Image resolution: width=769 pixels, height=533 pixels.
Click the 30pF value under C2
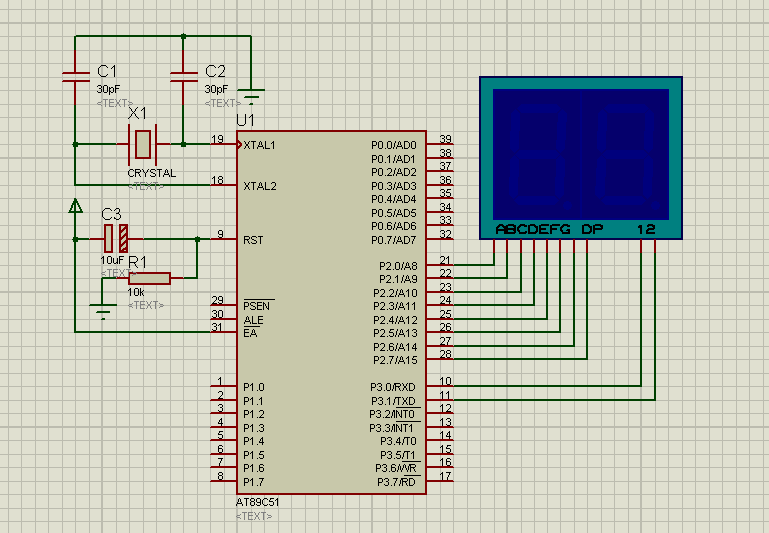(216, 89)
